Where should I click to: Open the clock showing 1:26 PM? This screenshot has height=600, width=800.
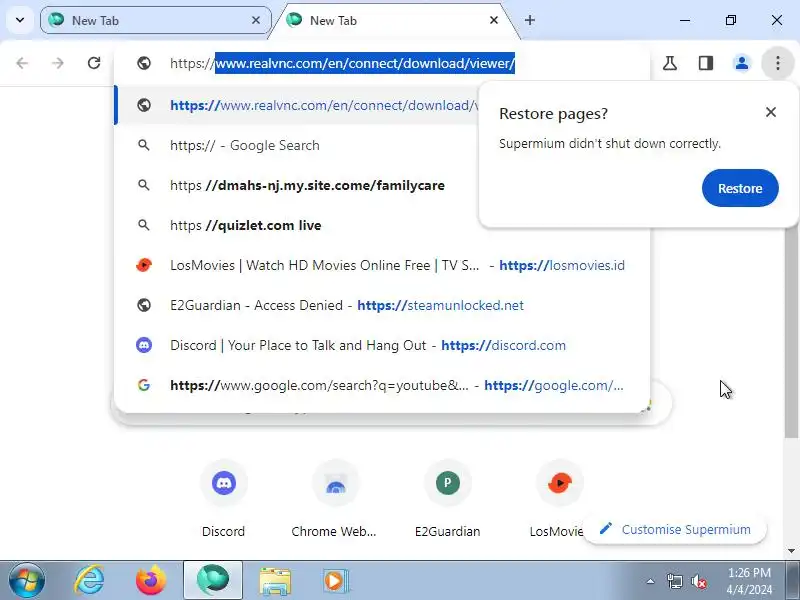point(749,581)
